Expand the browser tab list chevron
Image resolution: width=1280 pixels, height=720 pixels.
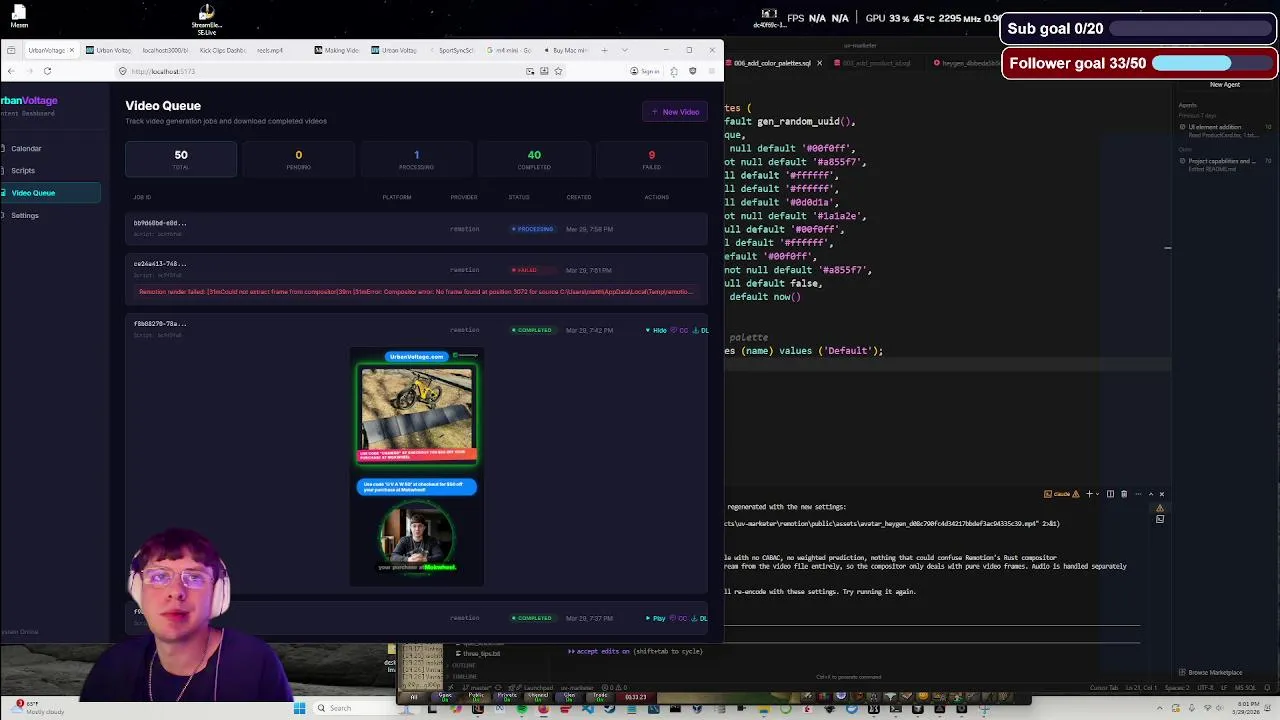(x=625, y=50)
